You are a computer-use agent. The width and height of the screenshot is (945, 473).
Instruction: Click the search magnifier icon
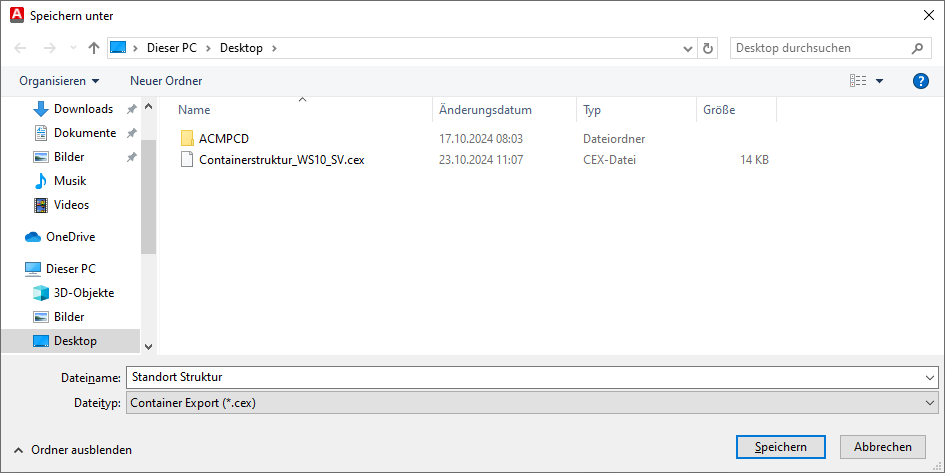917,48
